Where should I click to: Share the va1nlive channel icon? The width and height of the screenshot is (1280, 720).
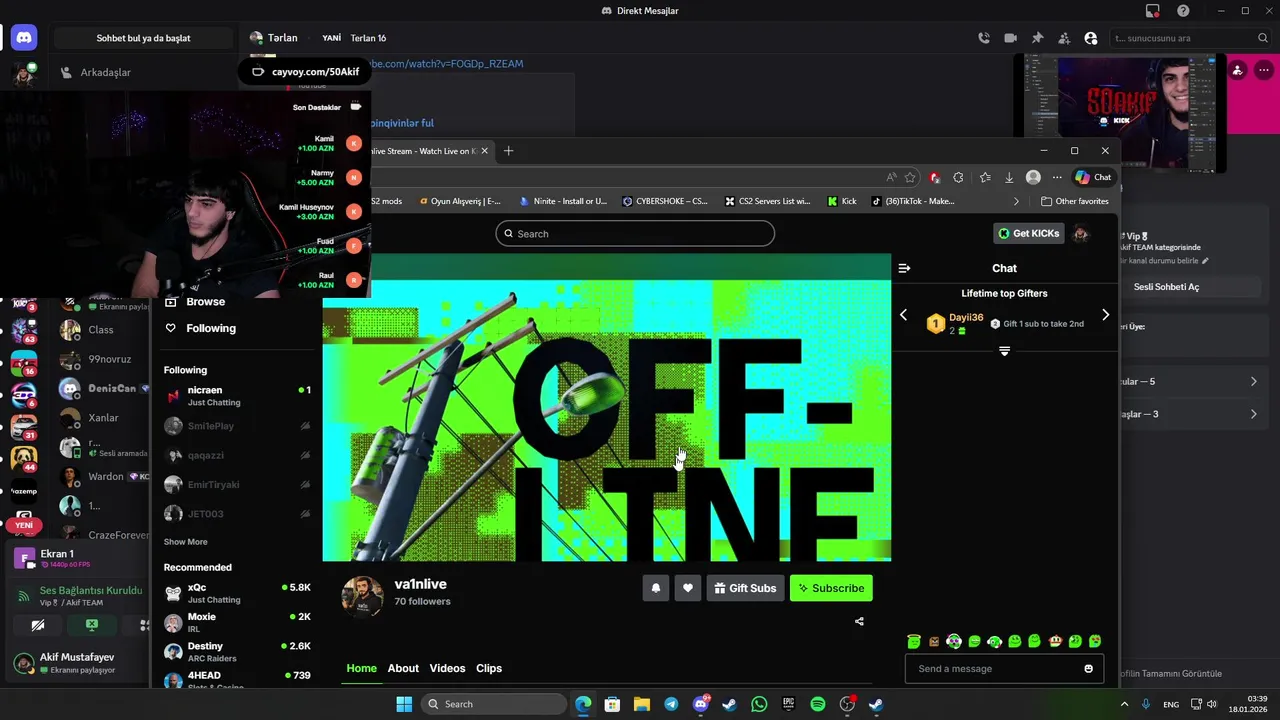859,621
